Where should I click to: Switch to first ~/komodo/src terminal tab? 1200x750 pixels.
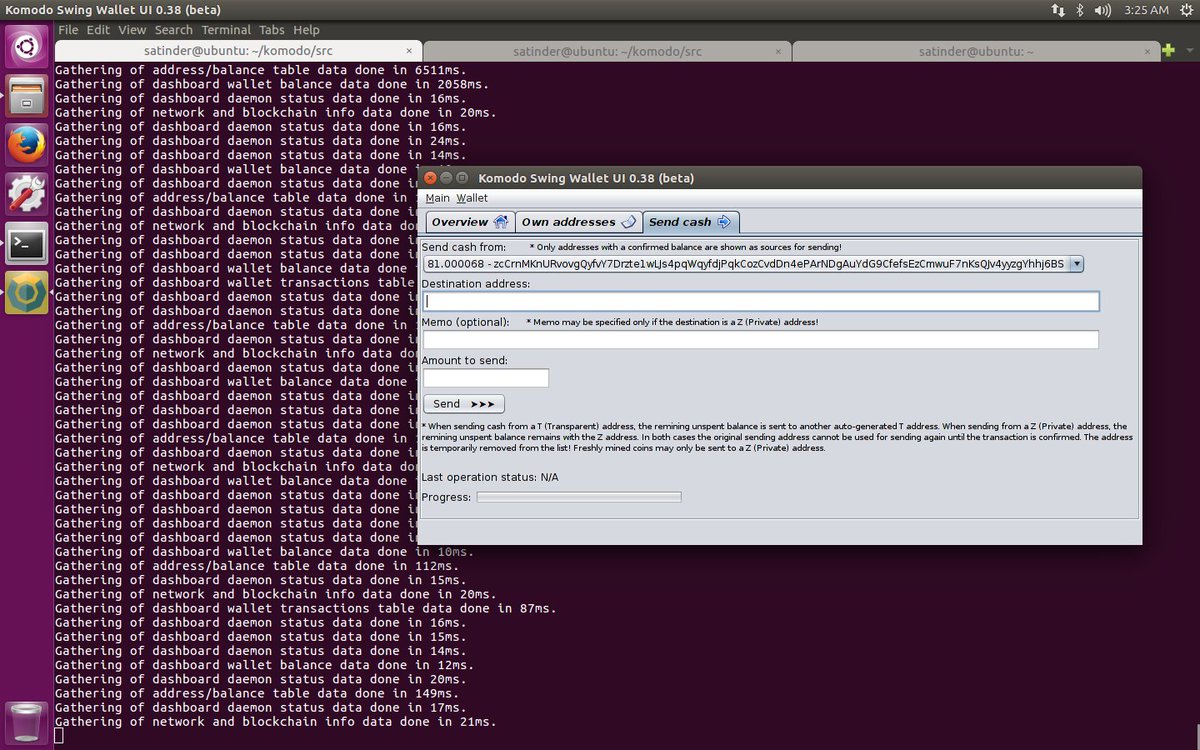239,50
